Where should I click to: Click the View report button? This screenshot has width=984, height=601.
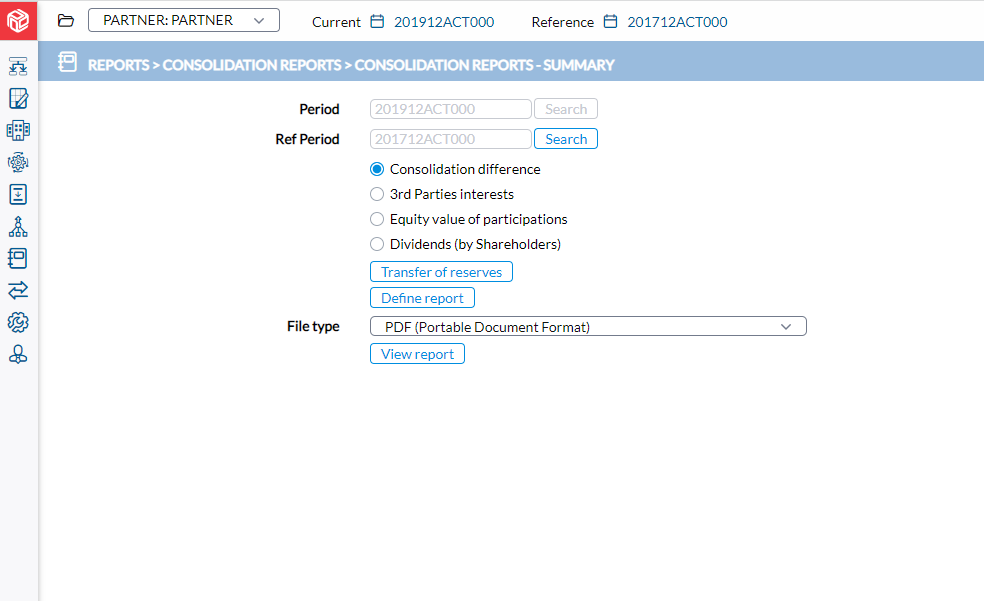pyautogui.click(x=417, y=354)
